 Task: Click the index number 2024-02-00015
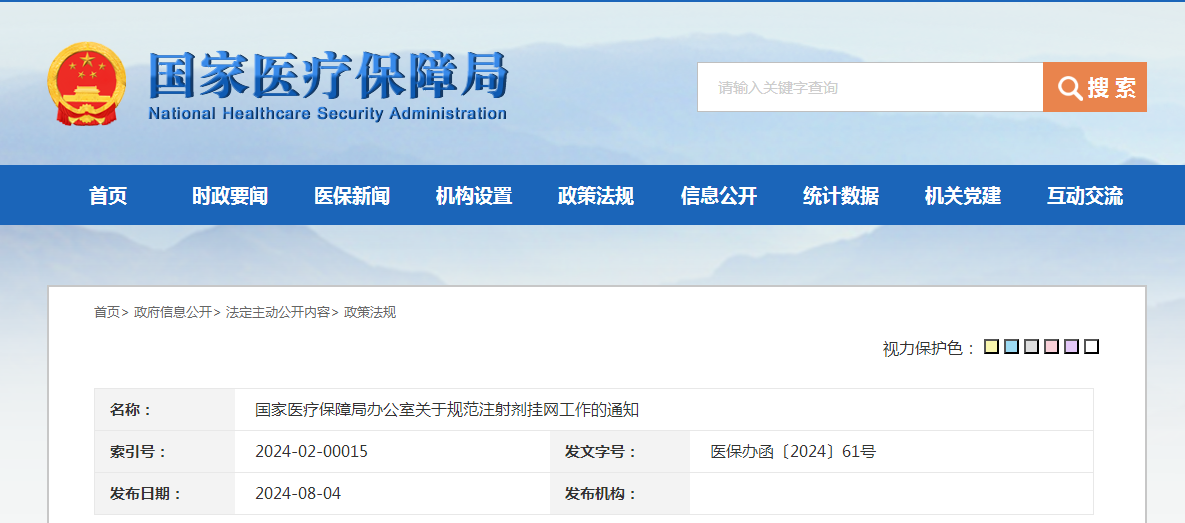(311, 452)
